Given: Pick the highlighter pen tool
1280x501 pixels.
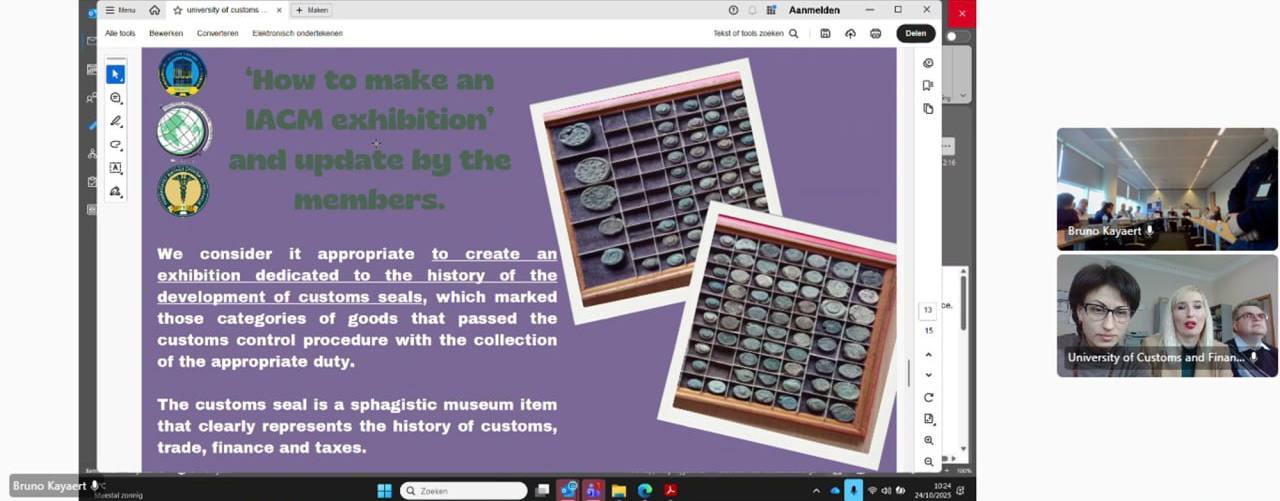Looking at the screenshot, I should 116,121.
